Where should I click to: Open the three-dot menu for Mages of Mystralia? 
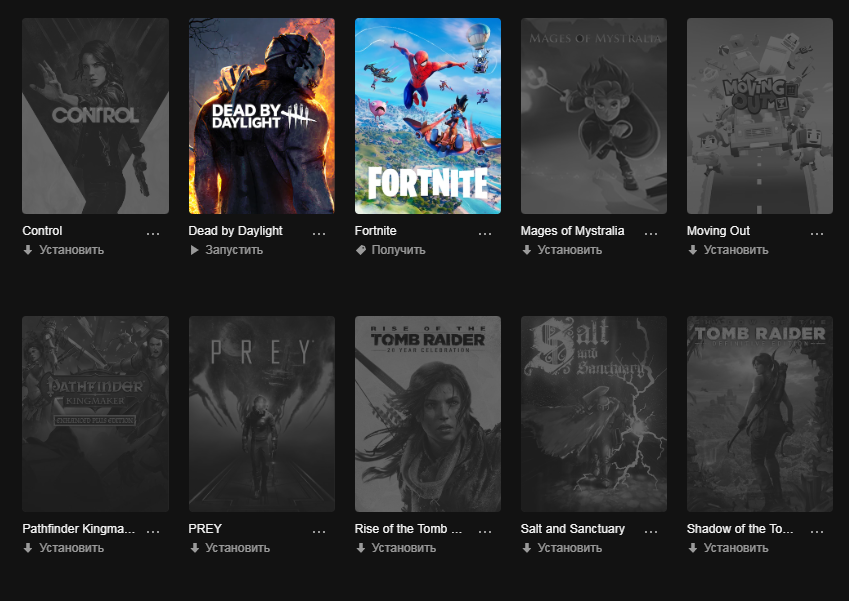[651, 233]
